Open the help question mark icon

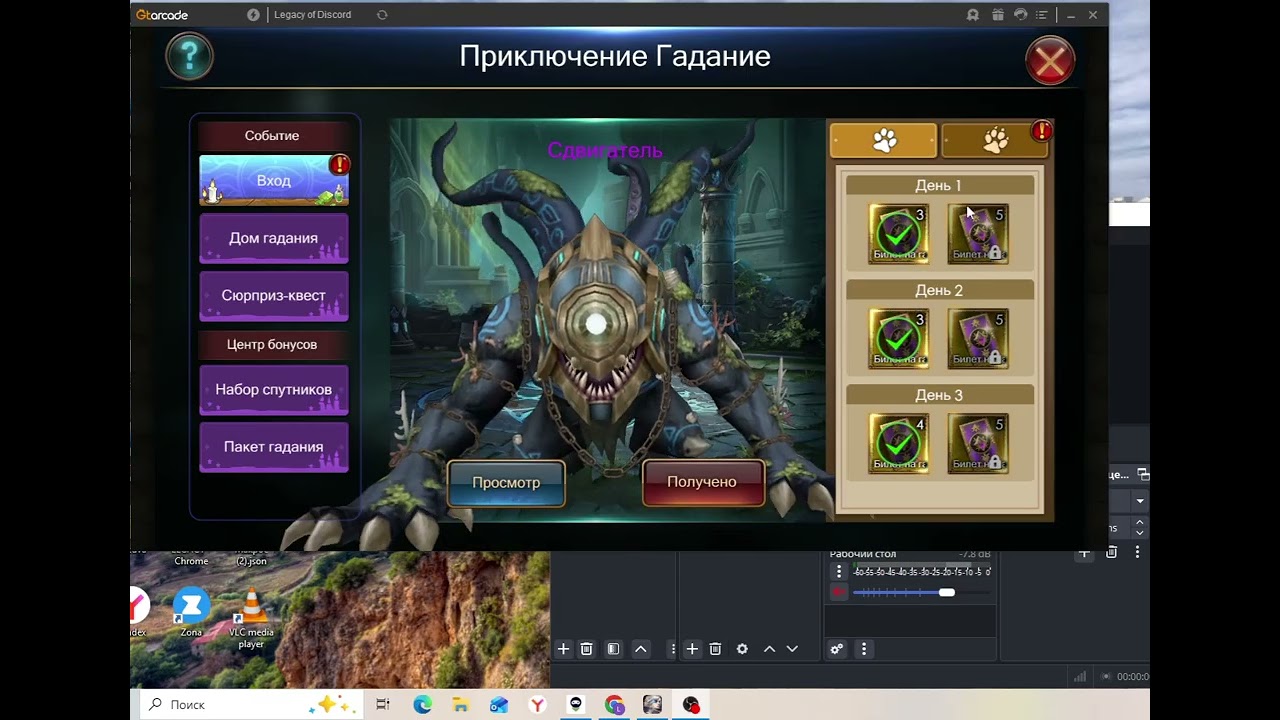[x=189, y=56]
